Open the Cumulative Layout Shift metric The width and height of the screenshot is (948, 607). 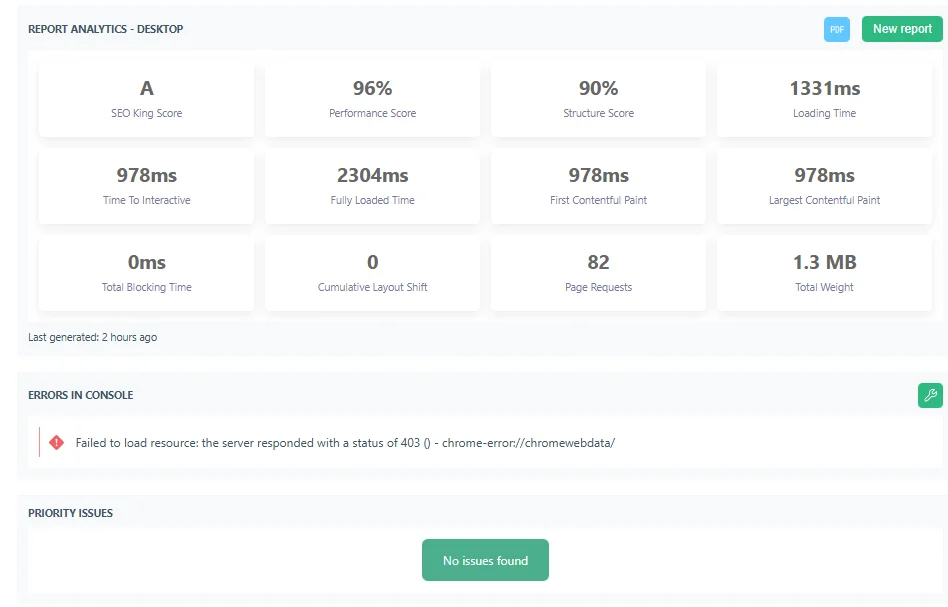pyautogui.click(x=372, y=273)
